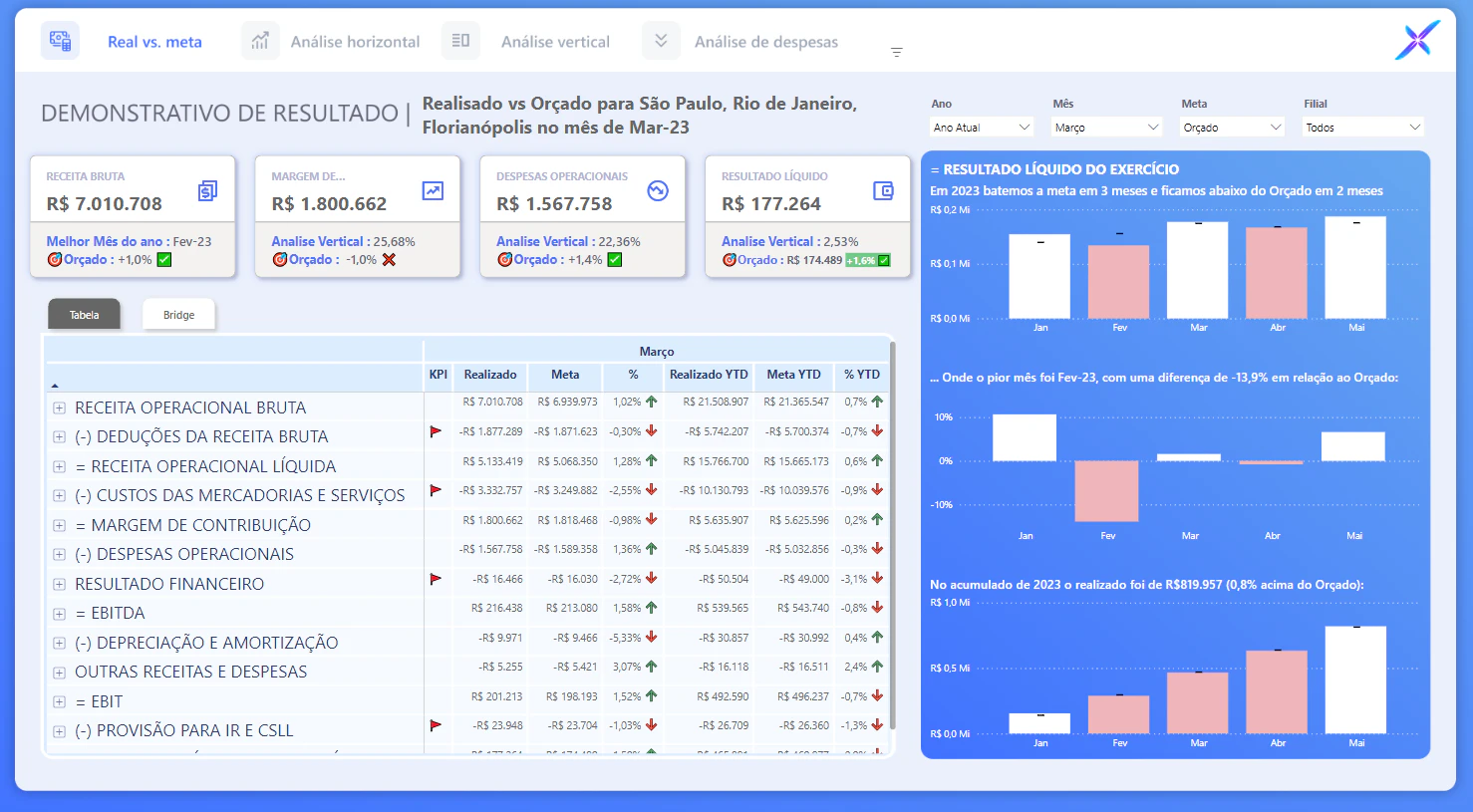
Task: Expand the RECEITA OPERACIONAL BRUTA row
Action: (59, 407)
